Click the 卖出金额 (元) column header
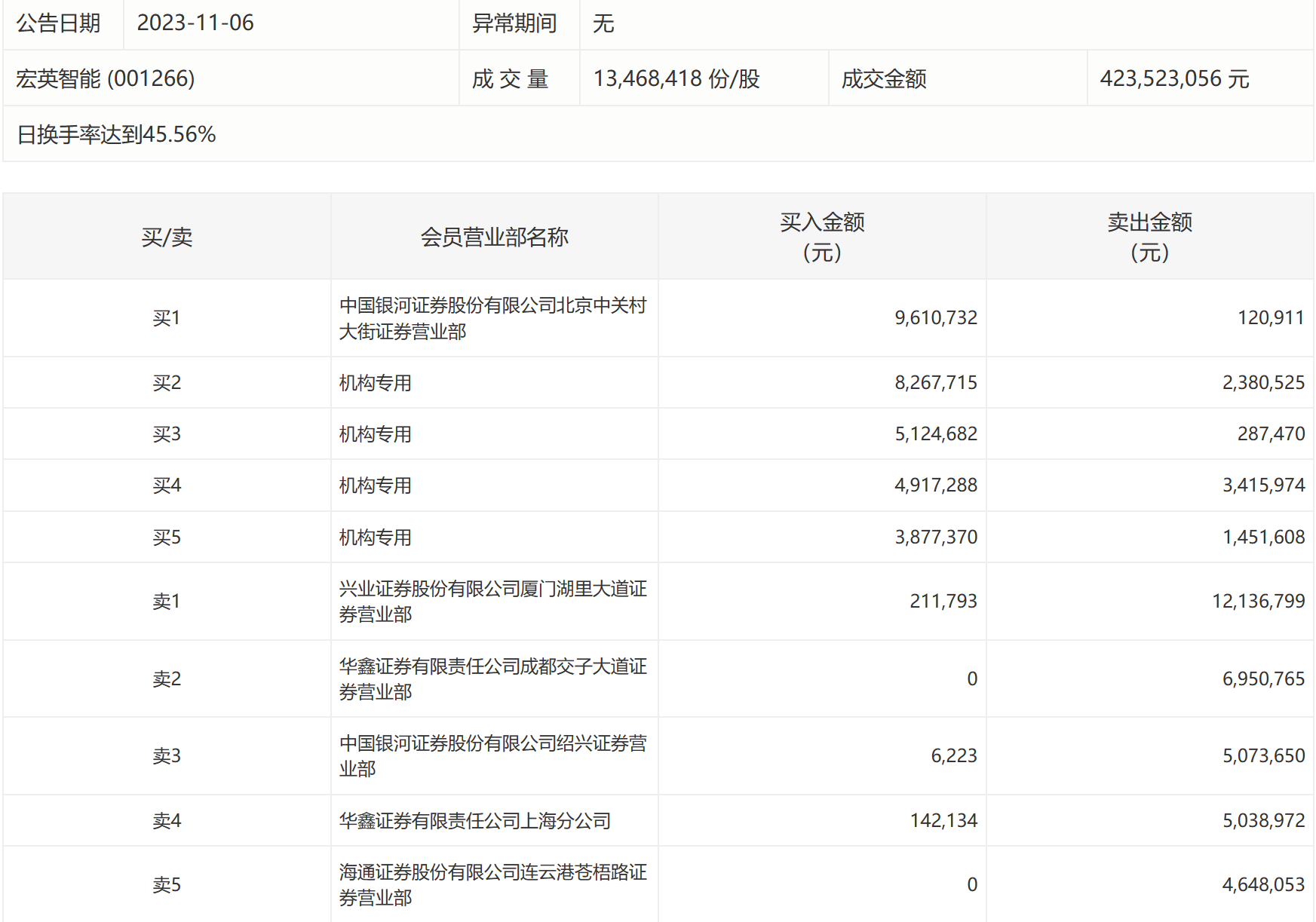Viewport: 1316px width, 922px height. click(x=1149, y=237)
